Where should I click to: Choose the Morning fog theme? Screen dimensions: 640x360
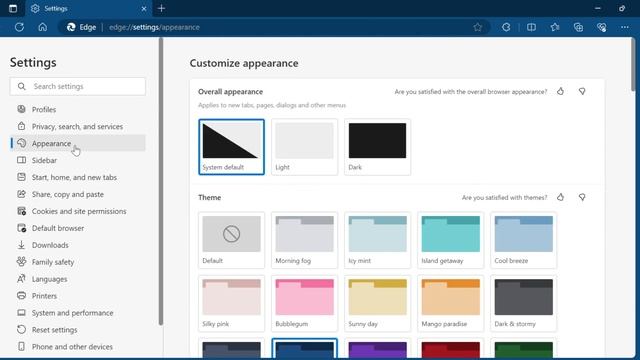coord(304,240)
